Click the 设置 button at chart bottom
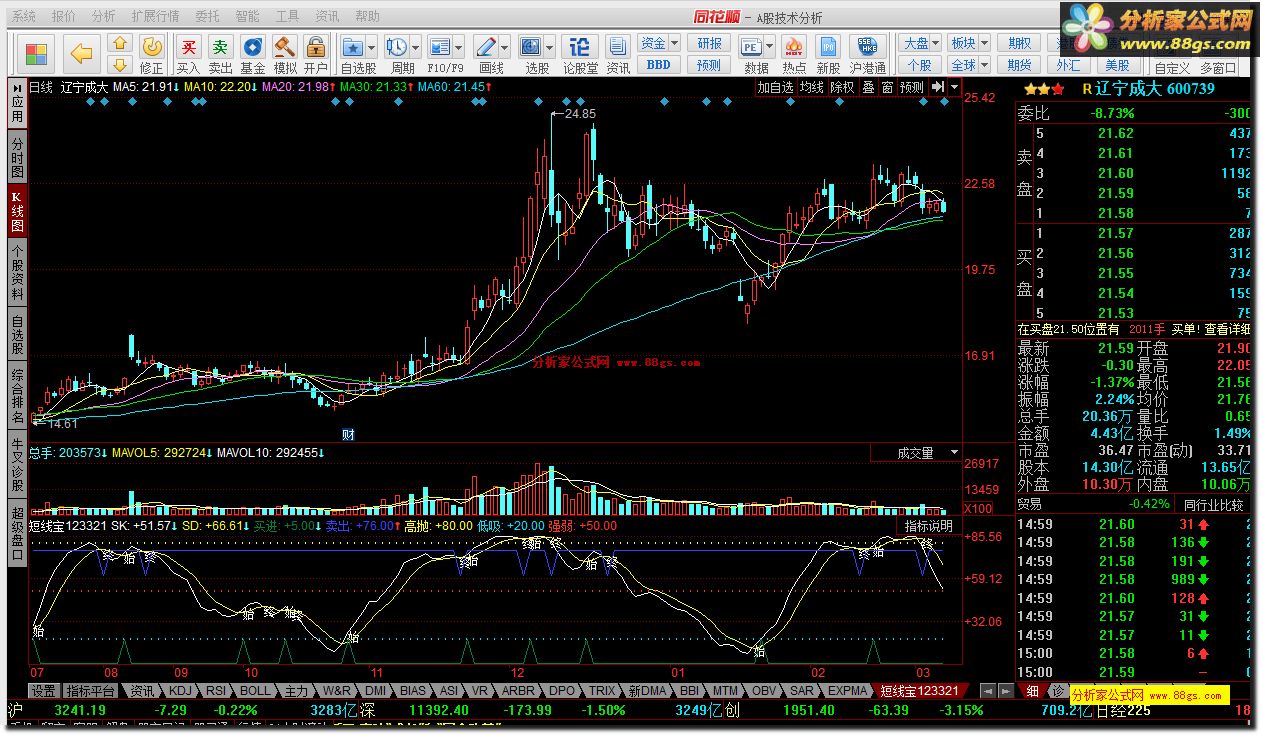Screen dimensions: 1262x735 44,691
